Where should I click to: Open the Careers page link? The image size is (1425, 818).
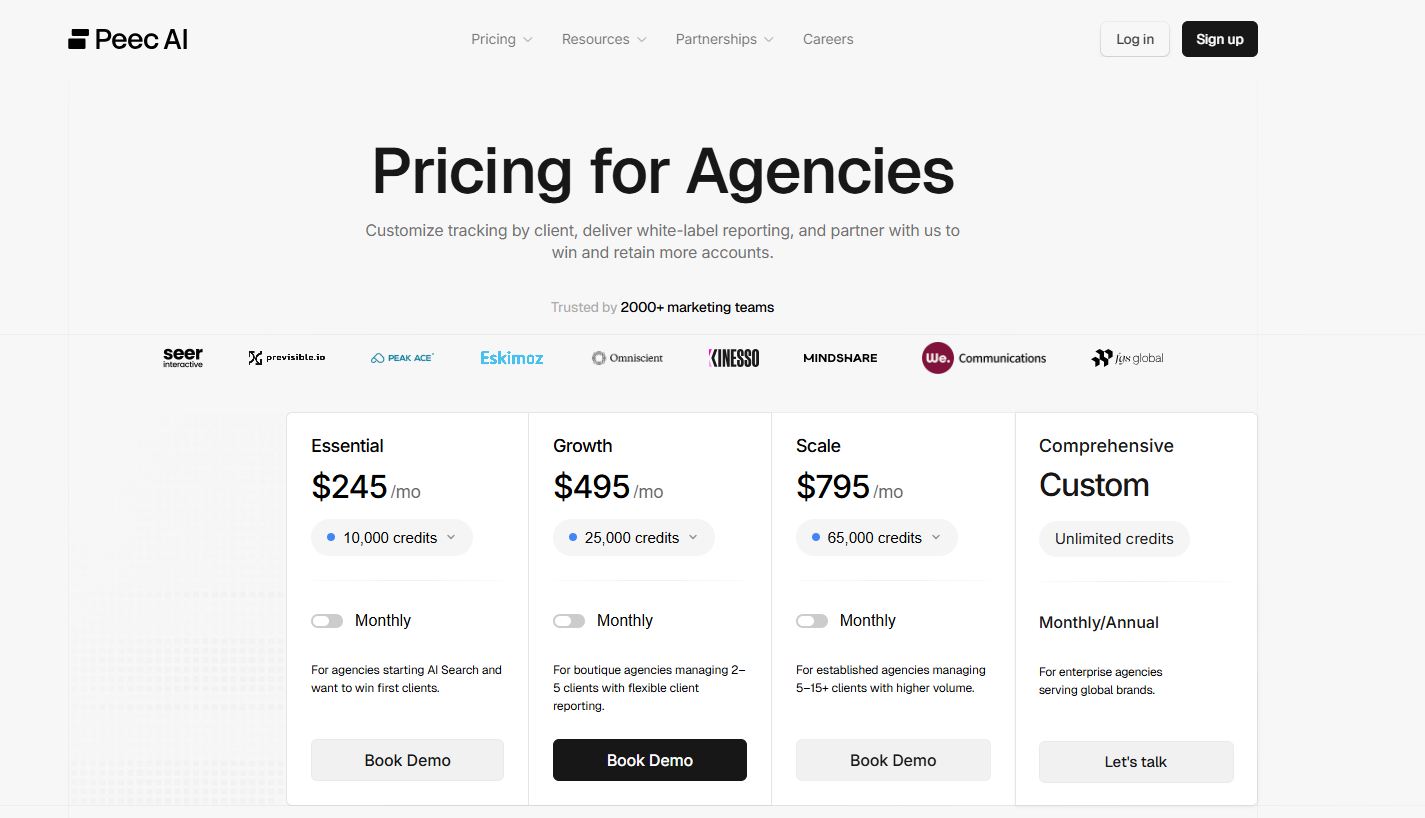[x=828, y=40]
